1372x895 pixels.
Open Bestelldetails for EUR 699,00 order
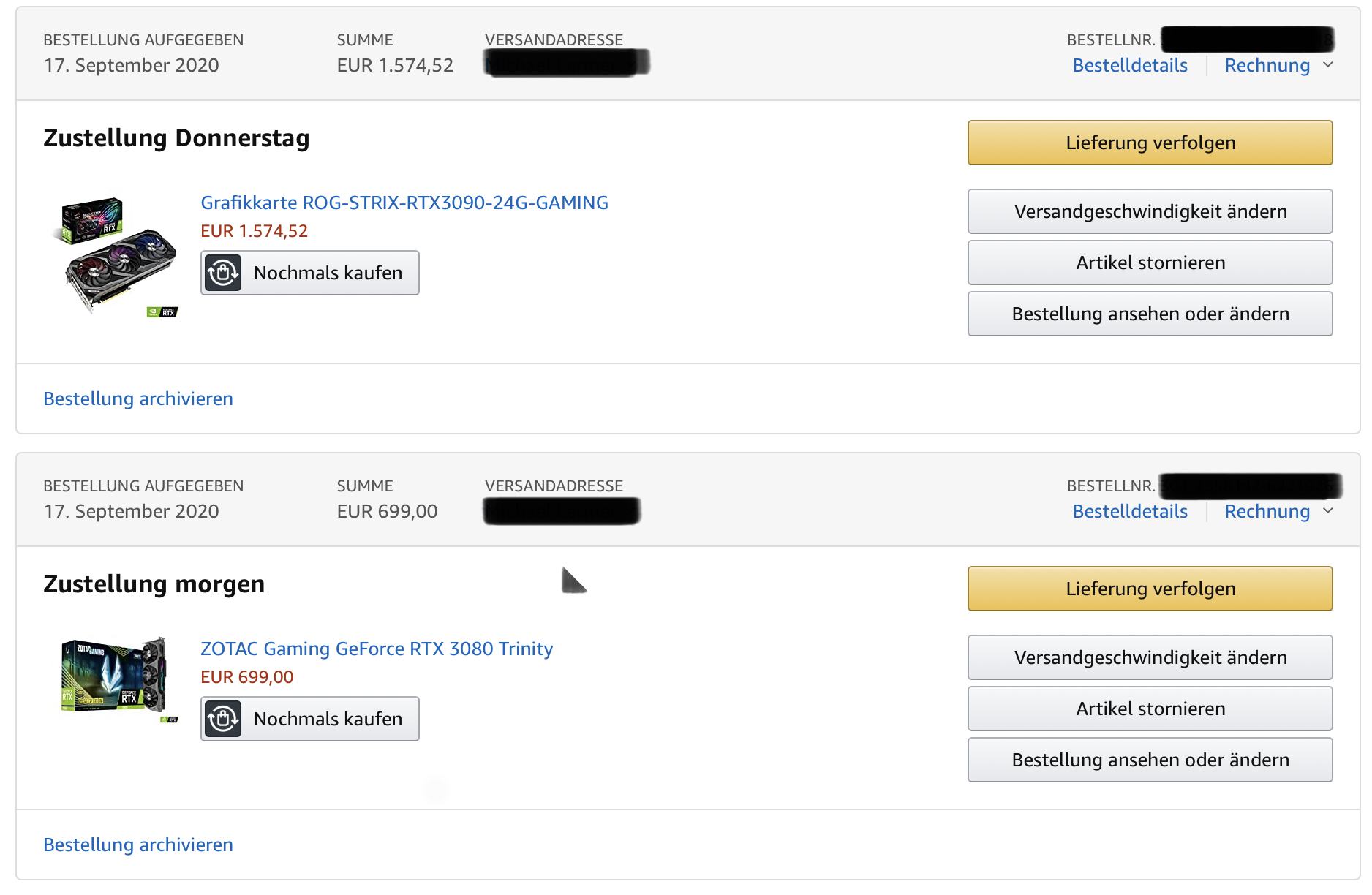[x=1130, y=511]
